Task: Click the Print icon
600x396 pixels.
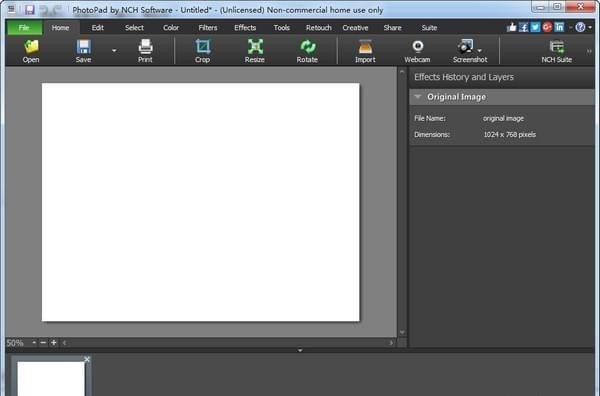Action: tap(145, 47)
